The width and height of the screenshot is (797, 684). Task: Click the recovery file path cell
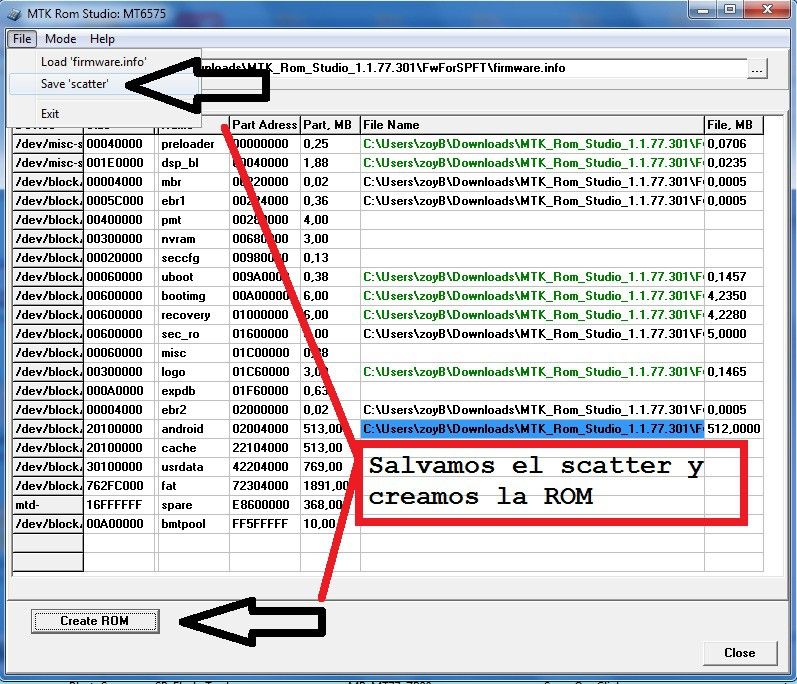[532, 315]
